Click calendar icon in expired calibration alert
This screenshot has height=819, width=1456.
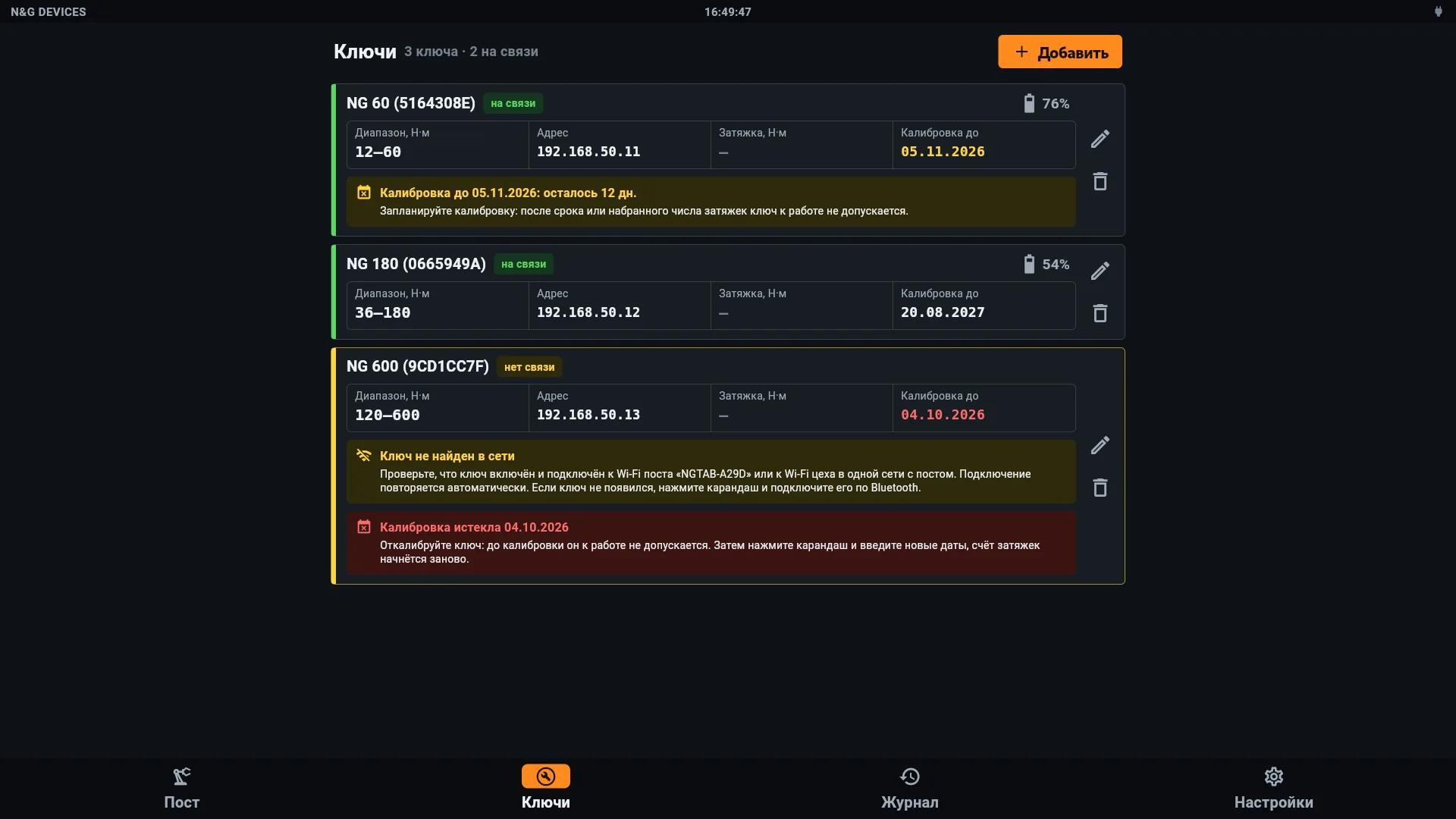[364, 527]
